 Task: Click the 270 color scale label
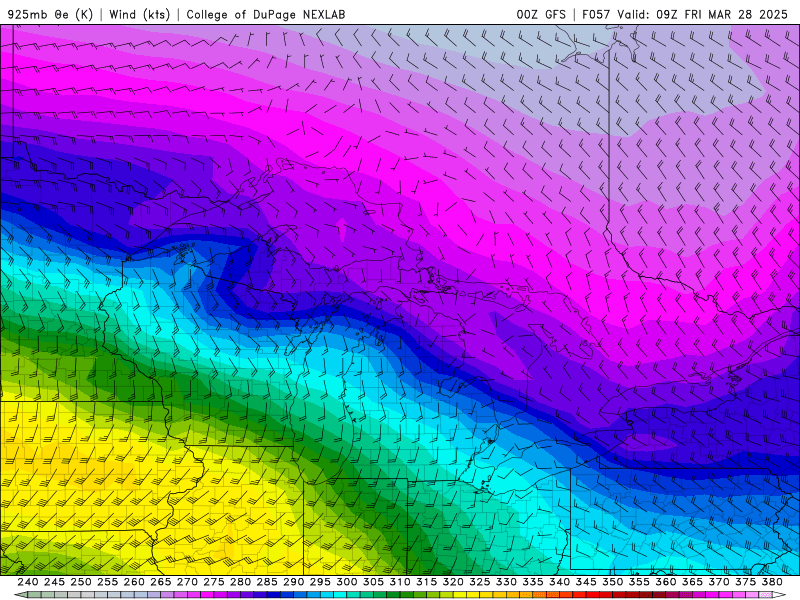tap(187, 582)
